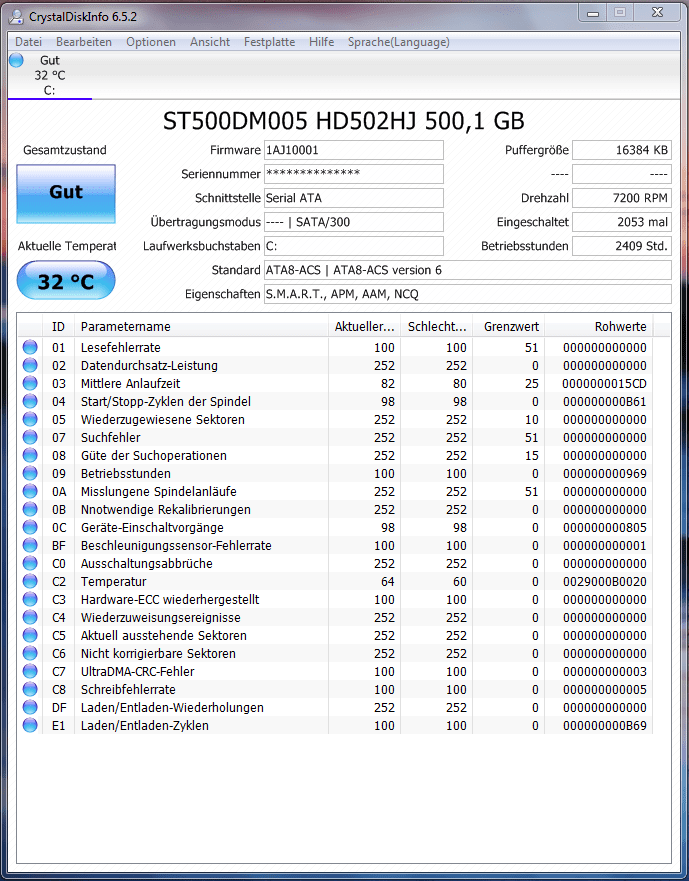Viewport: 689px width, 881px height.
Task: Click status orb of Hardware-ECC wiederhergestellt row
Action: tap(30, 599)
